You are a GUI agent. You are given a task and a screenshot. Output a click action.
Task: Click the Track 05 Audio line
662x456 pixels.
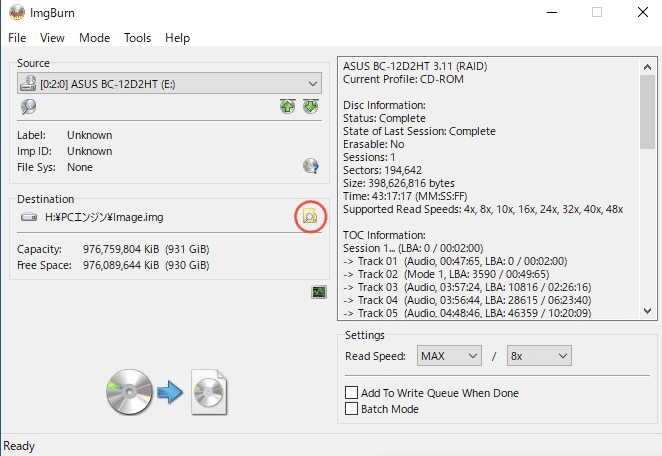click(x=467, y=313)
